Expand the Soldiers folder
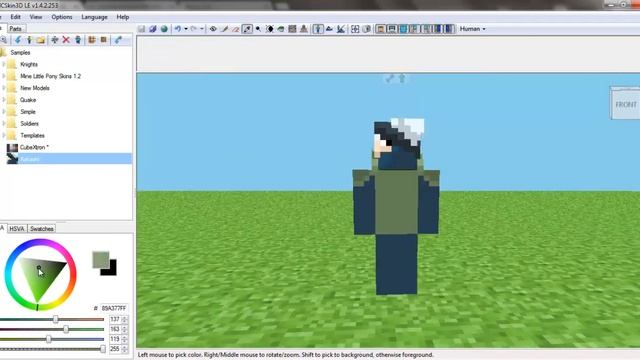This screenshot has height=360, width=640. pyautogui.click(x=4, y=124)
